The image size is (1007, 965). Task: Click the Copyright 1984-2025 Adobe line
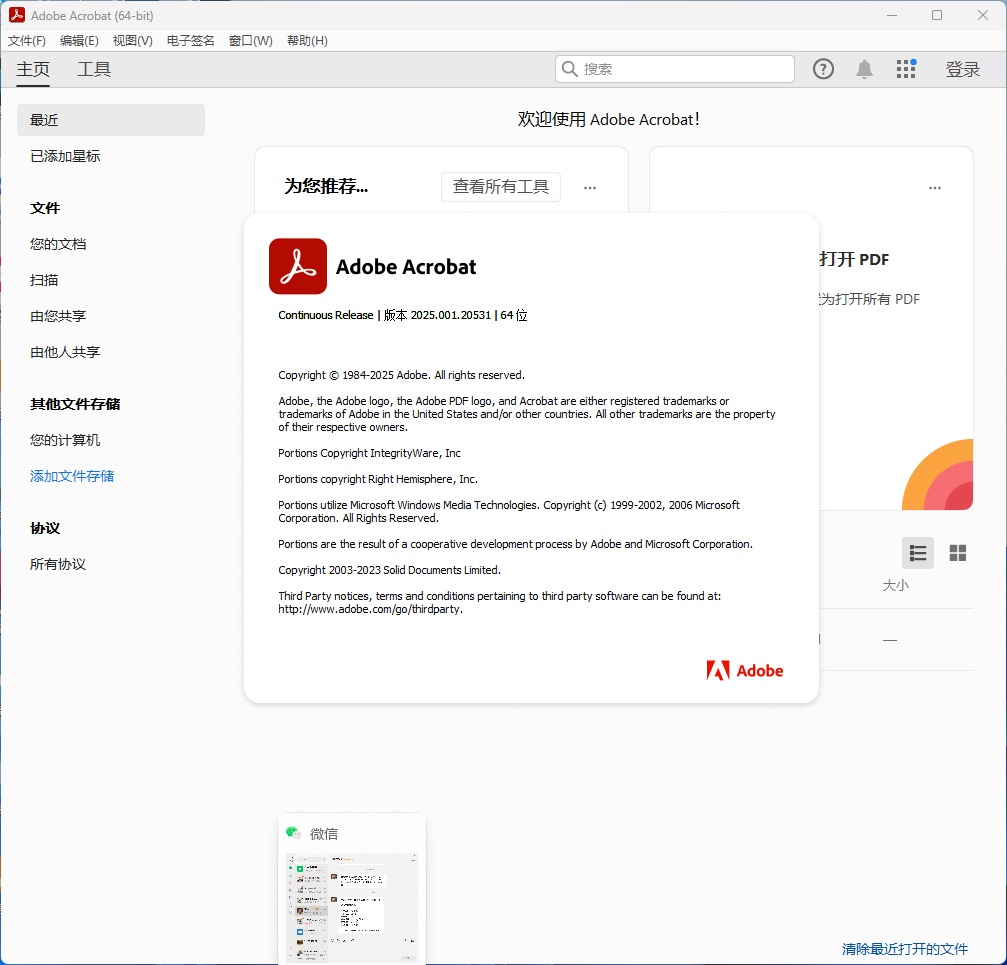[x=401, y=375]
